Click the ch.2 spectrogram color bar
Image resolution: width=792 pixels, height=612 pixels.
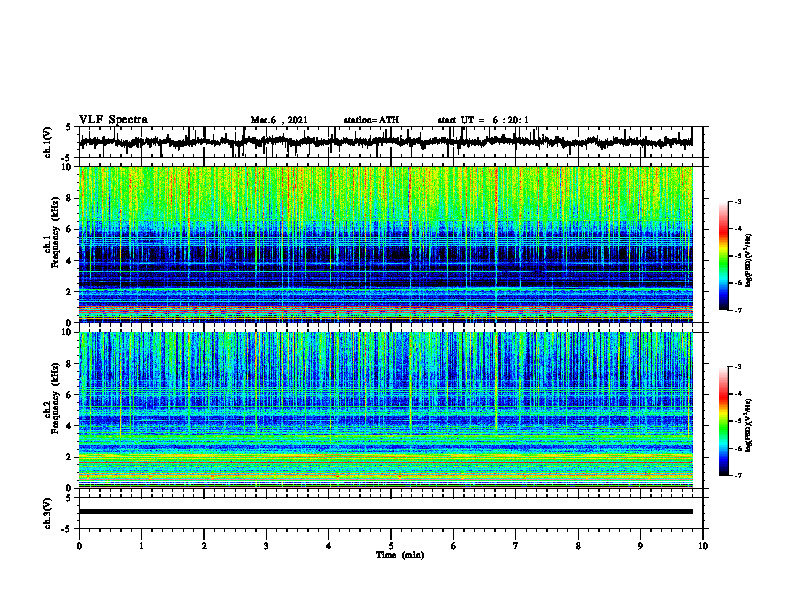point(724,421)
